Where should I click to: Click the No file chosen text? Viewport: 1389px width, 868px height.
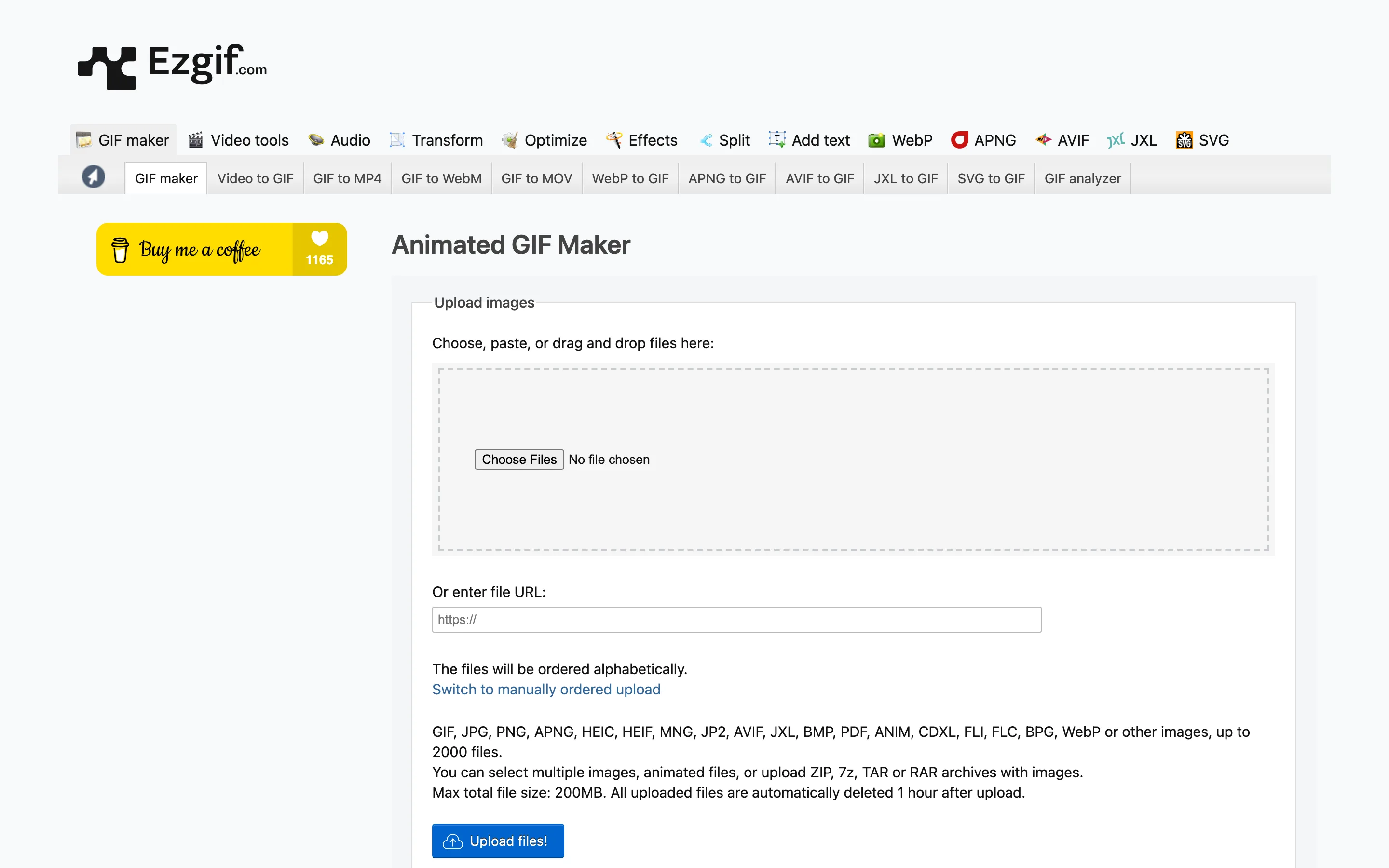coord(609,459)
